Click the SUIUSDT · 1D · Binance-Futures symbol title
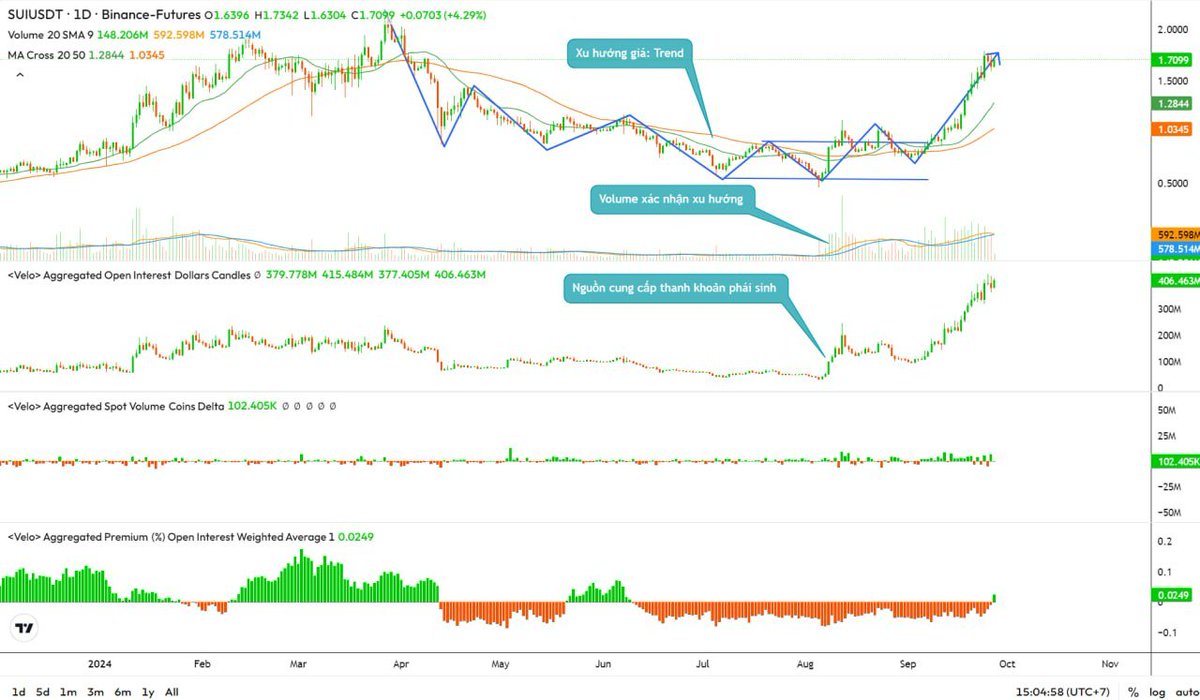 (102, 15)
